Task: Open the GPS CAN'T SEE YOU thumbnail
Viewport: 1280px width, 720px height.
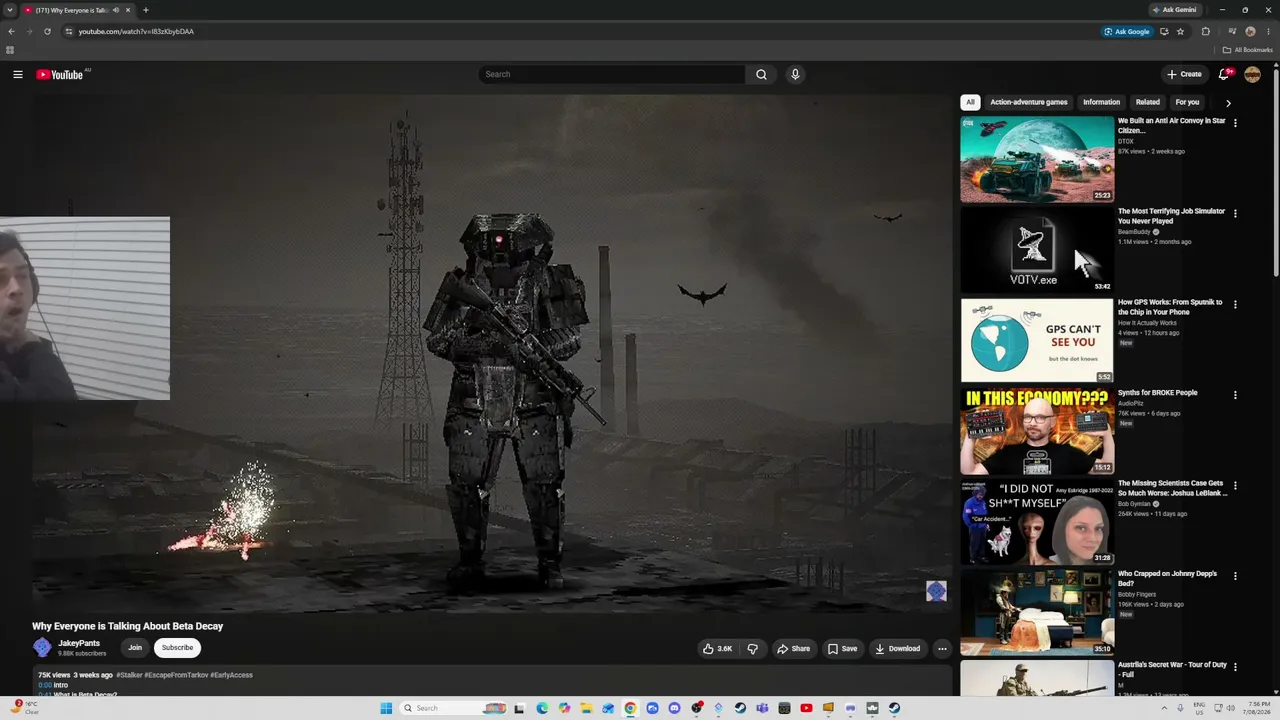Action: coord(1037,340)
